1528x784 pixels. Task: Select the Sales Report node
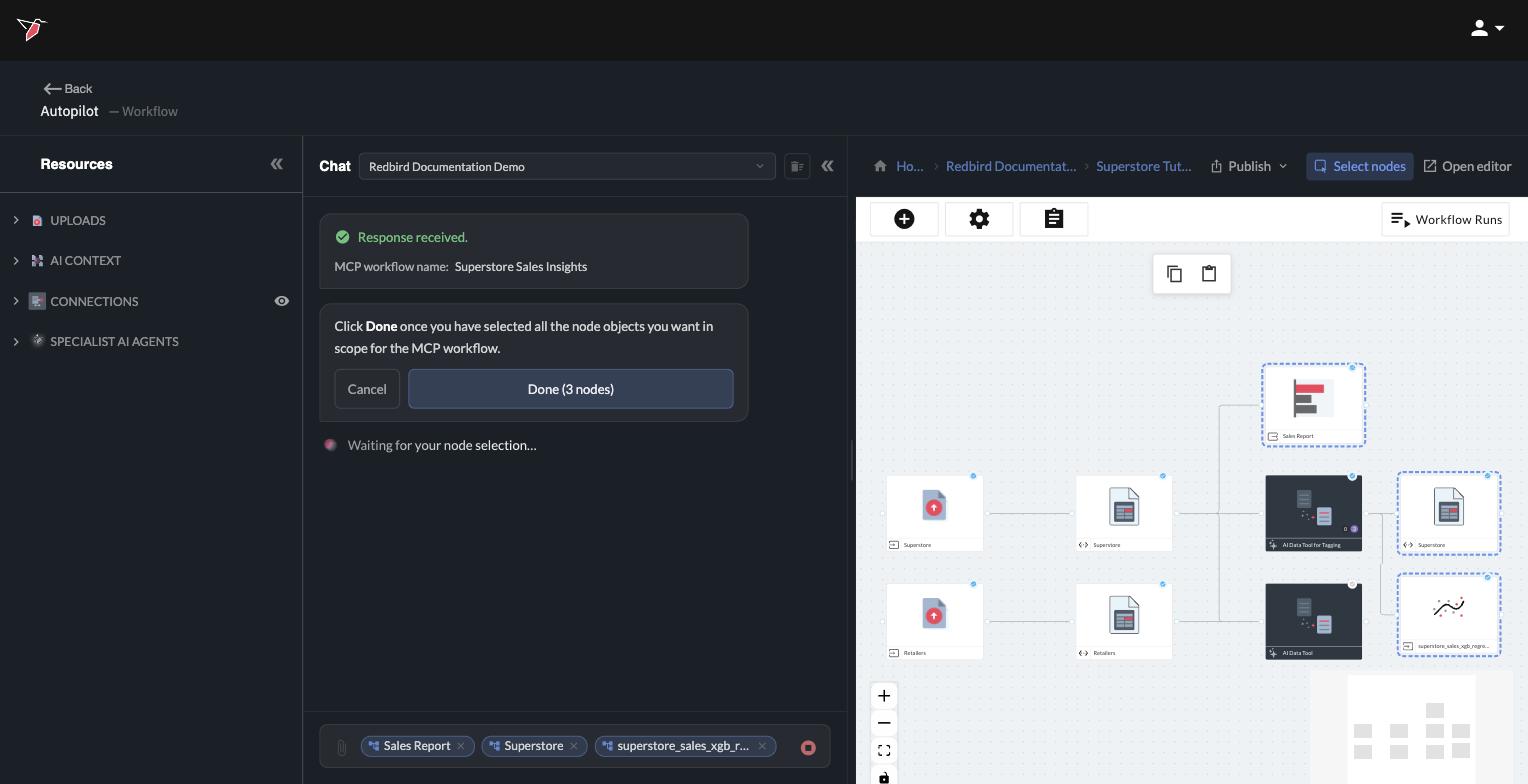[1314, 405]
